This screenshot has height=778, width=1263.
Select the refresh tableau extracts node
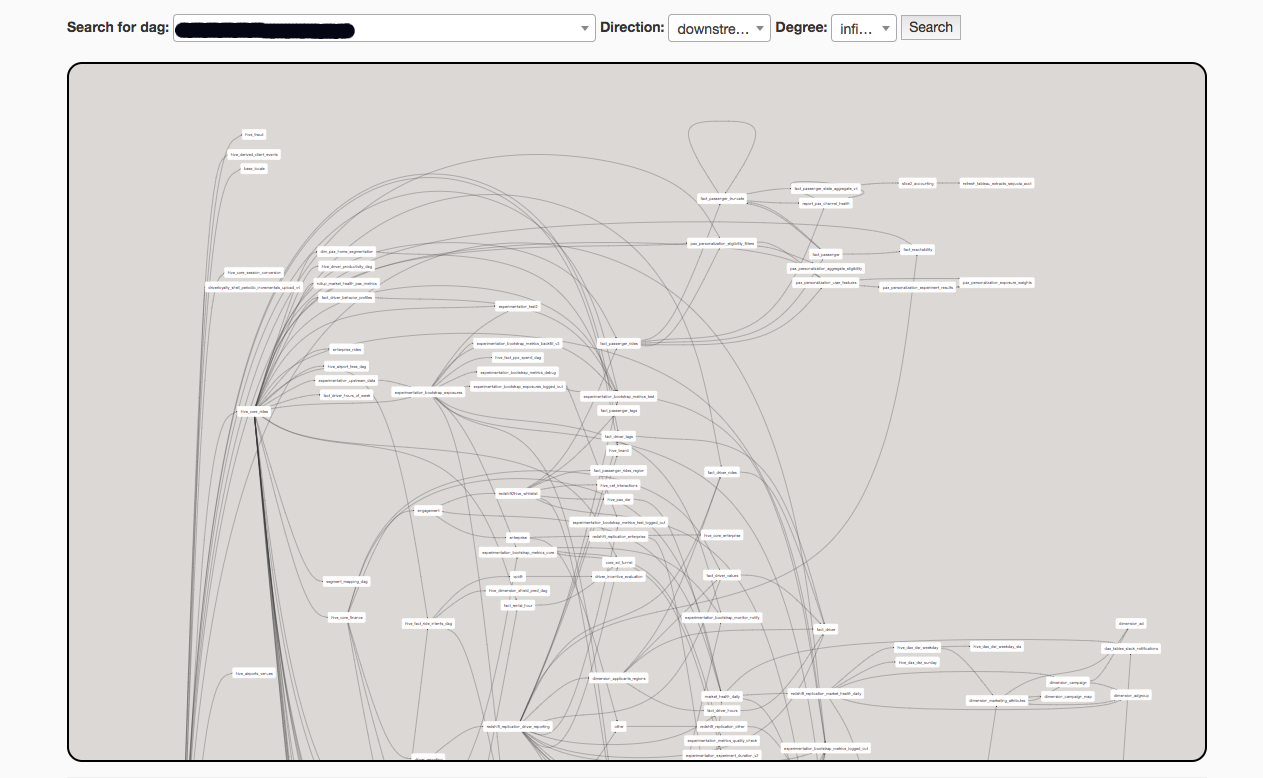coord(997,183)
